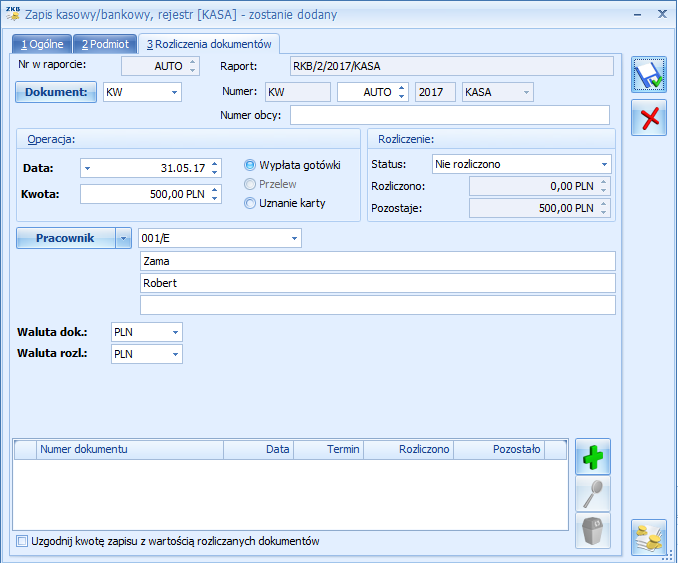This screenshot has width=678, height=563.
Task: Select the Wypłata gotówki radio button
Action: 250,165
